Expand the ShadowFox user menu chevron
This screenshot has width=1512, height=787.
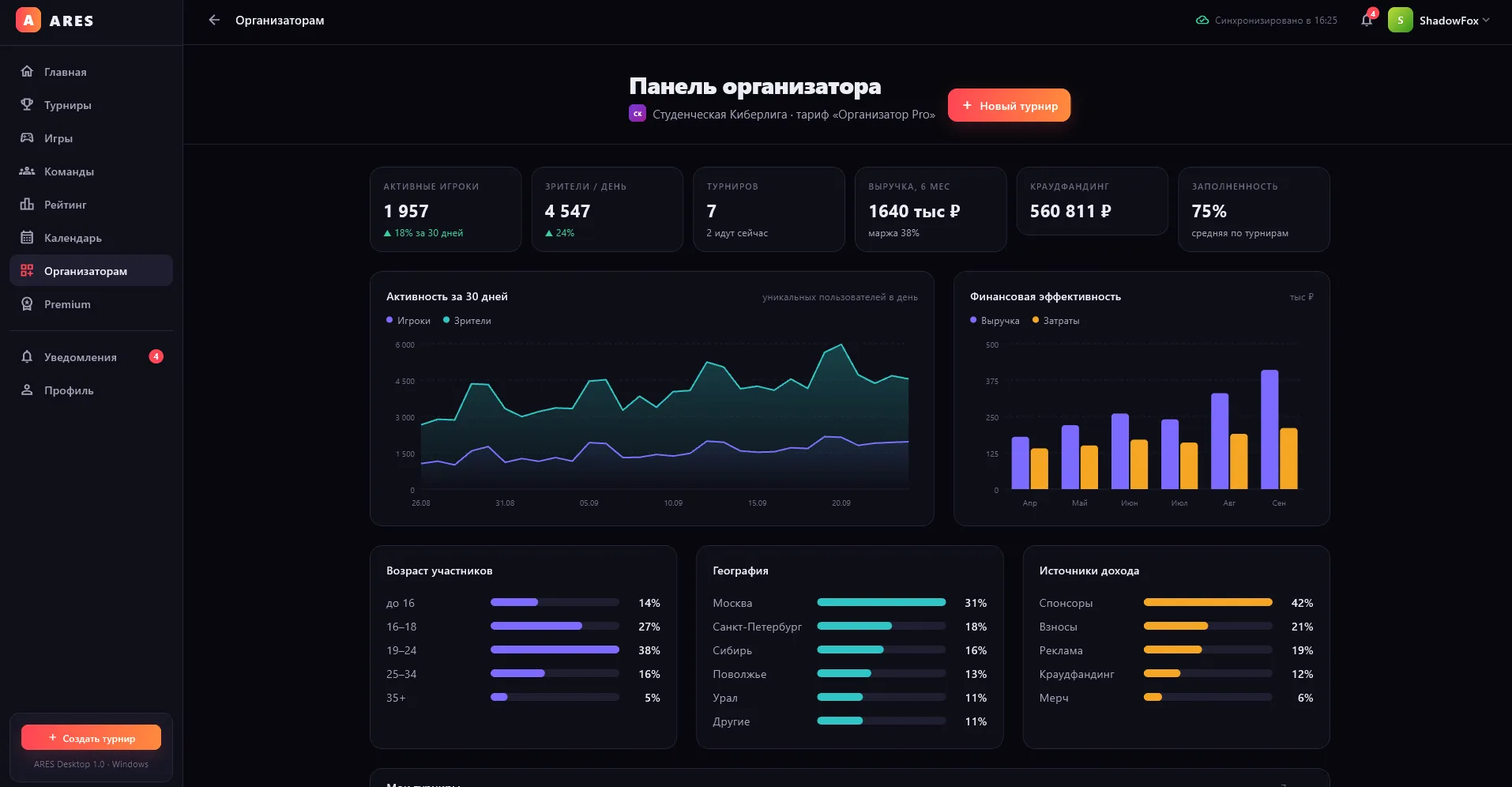pyautogui.click(x=1486, y=21)
